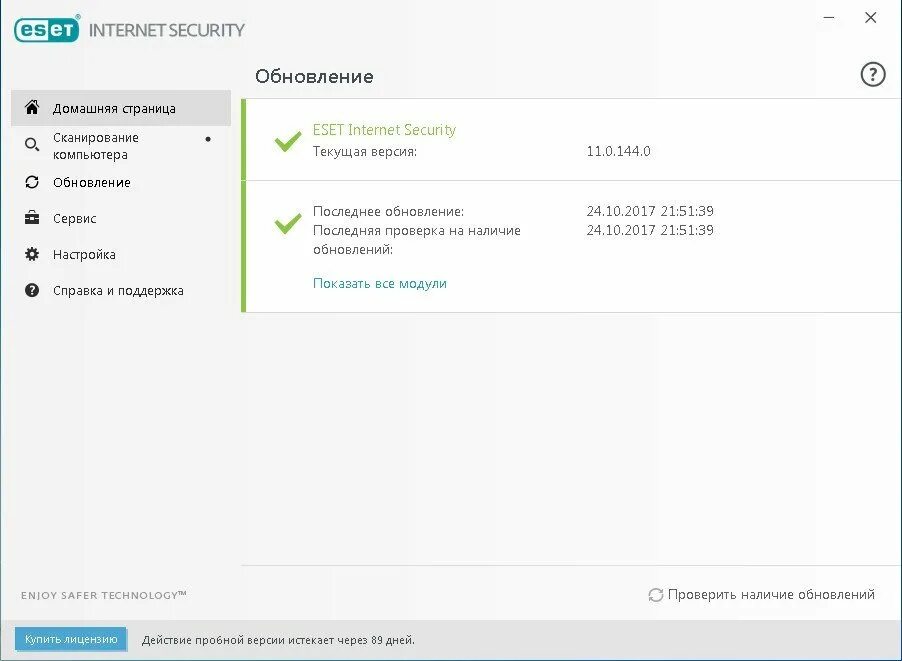Click the Последнее обновление date value
This screenshot has width=902, height=661.
(x=650, y=211)
